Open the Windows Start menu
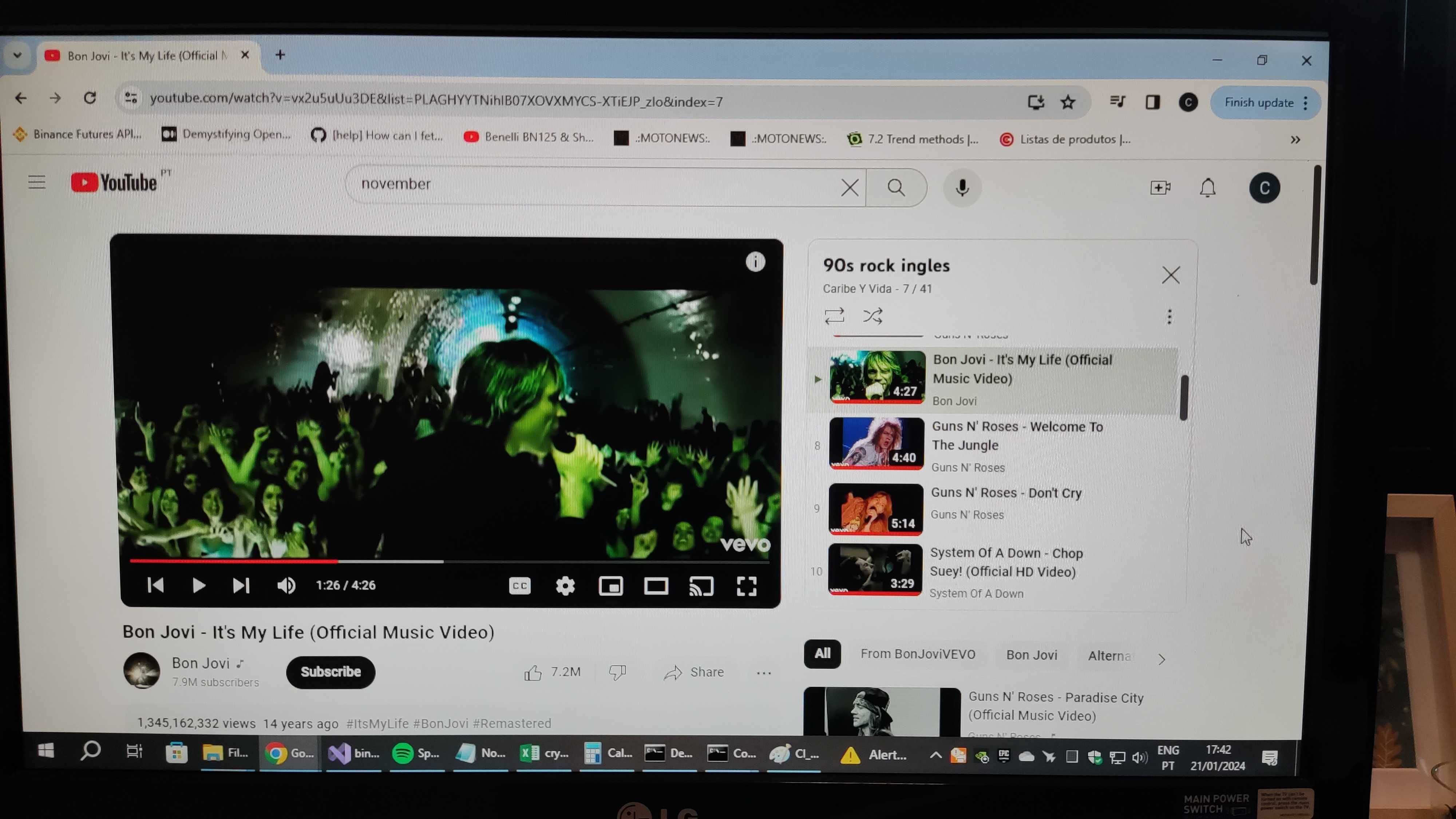 click(x=46, y=751)
